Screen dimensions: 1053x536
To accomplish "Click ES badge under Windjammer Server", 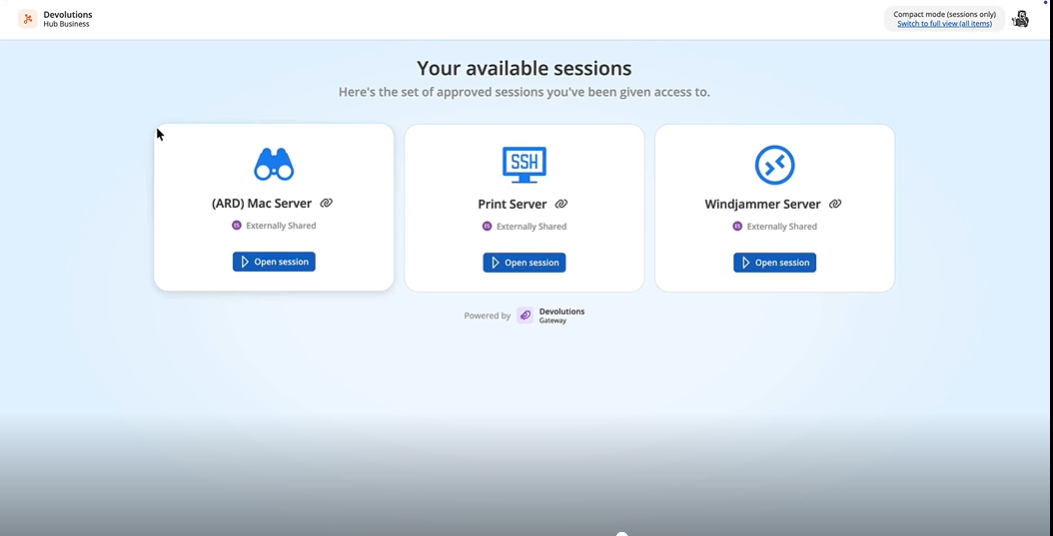I will pos(737,226).
